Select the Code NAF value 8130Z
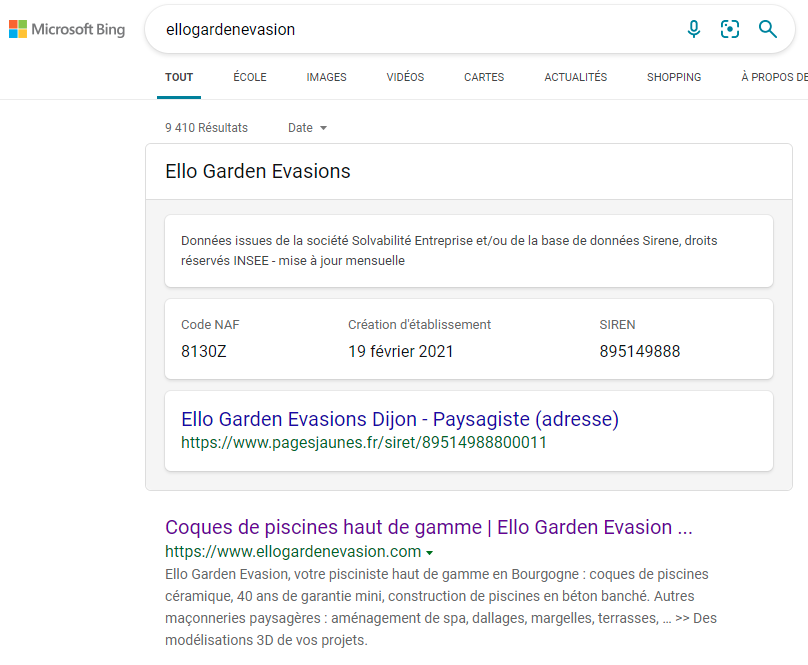Screen dimensions: 808x665 click(x=204, y=352)
